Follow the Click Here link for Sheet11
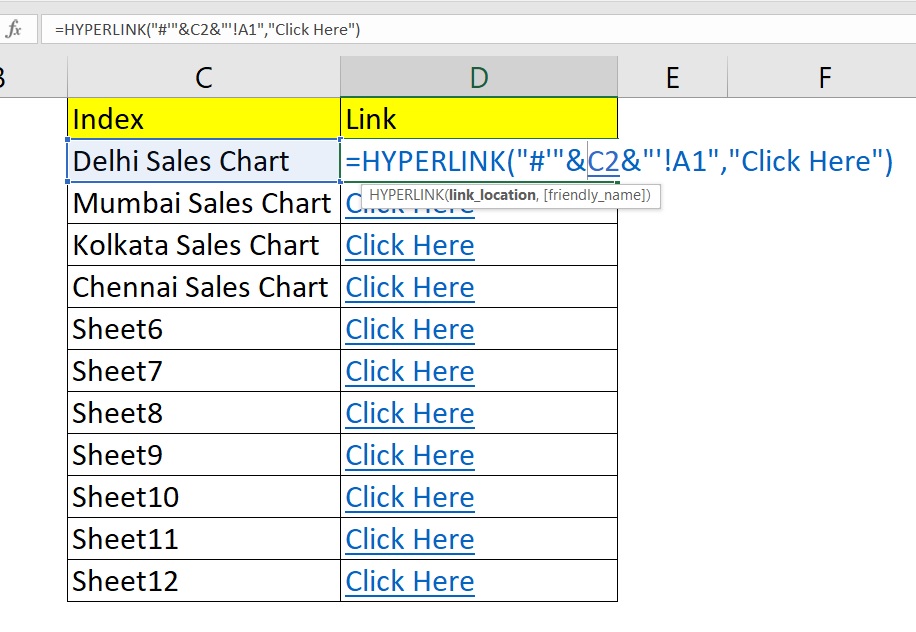 (x=410, y=539)
